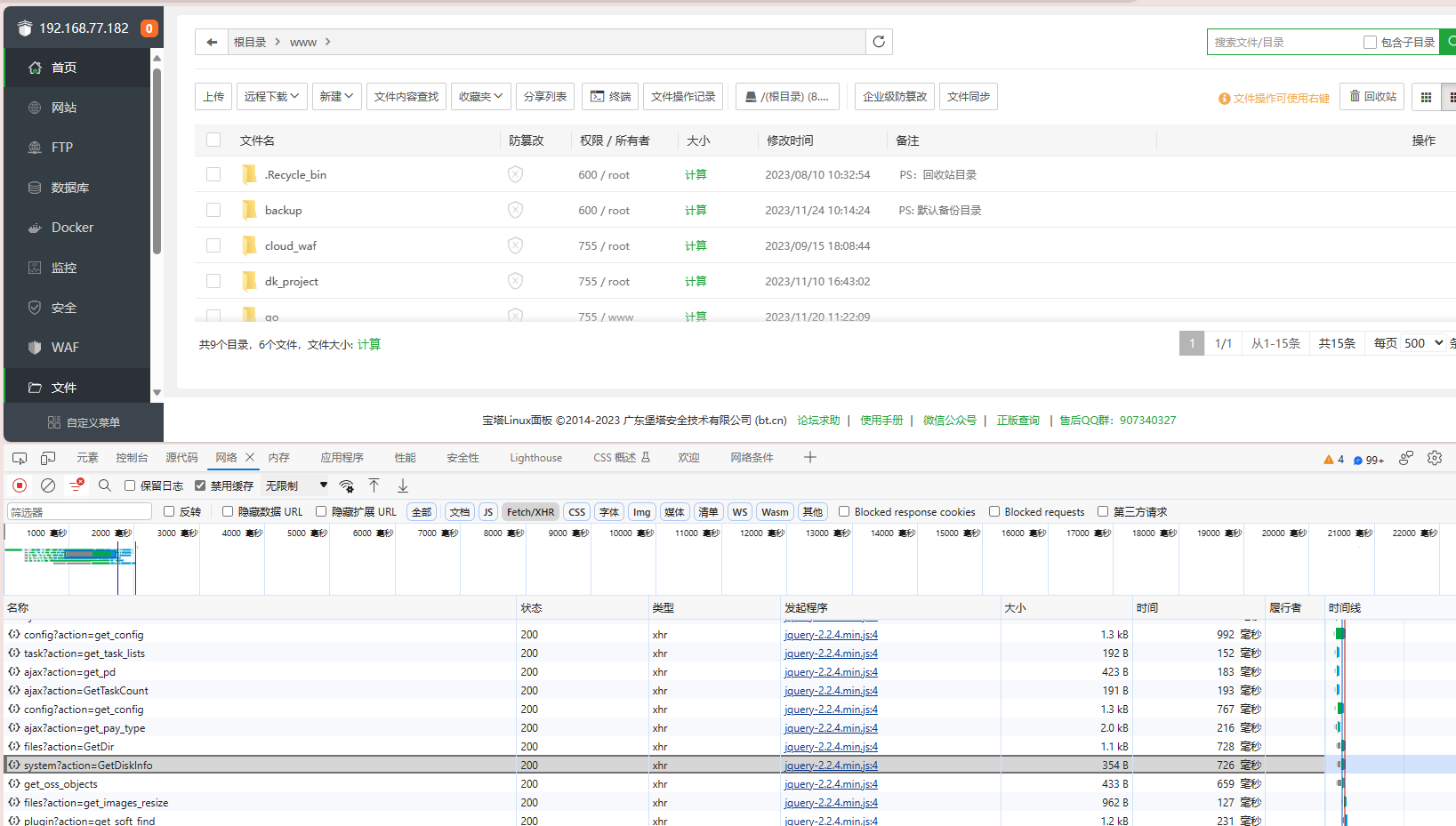Open network search magnifier

click(105, 485)
